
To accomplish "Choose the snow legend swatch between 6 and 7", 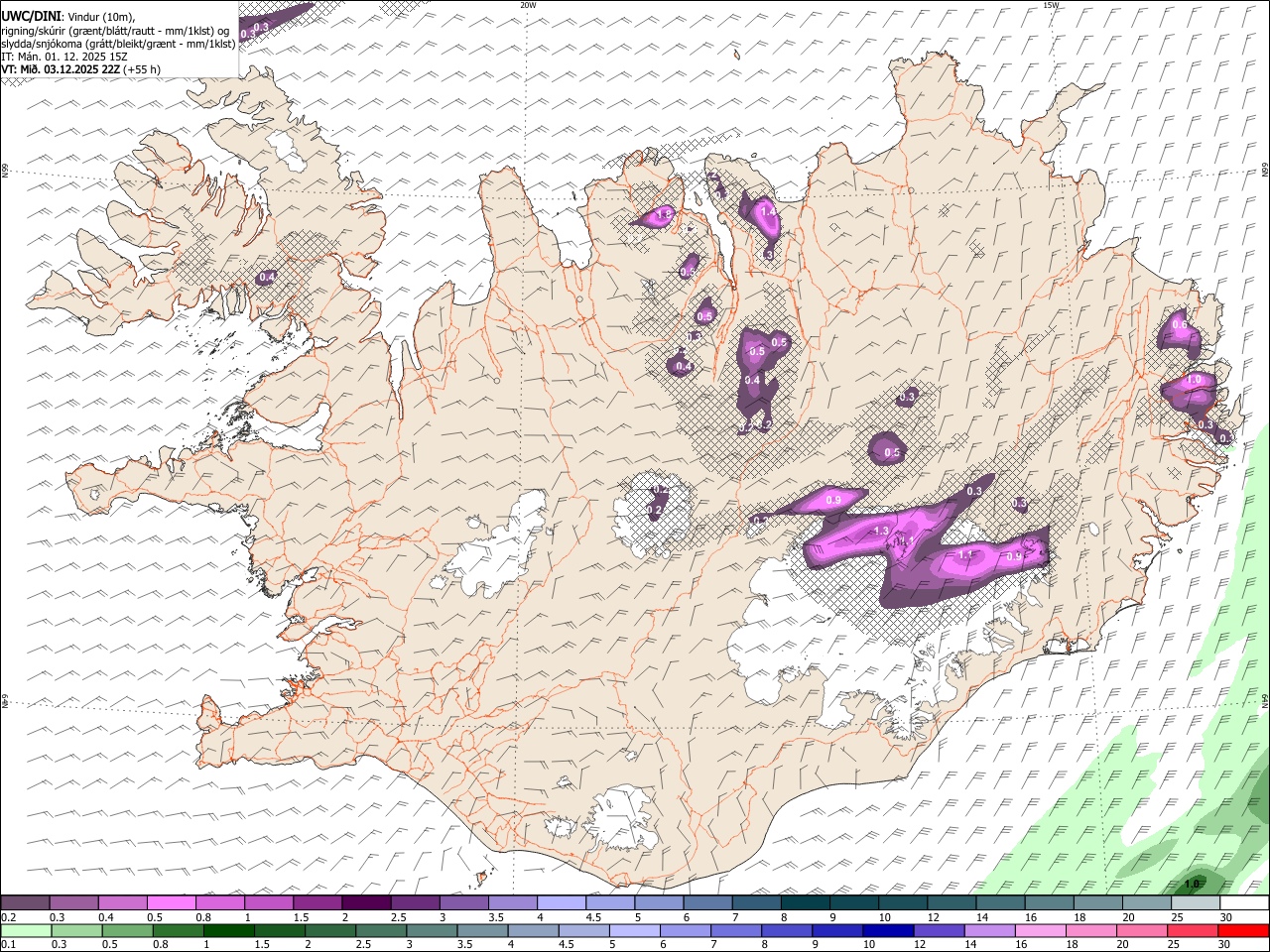I will coord(707,902).
